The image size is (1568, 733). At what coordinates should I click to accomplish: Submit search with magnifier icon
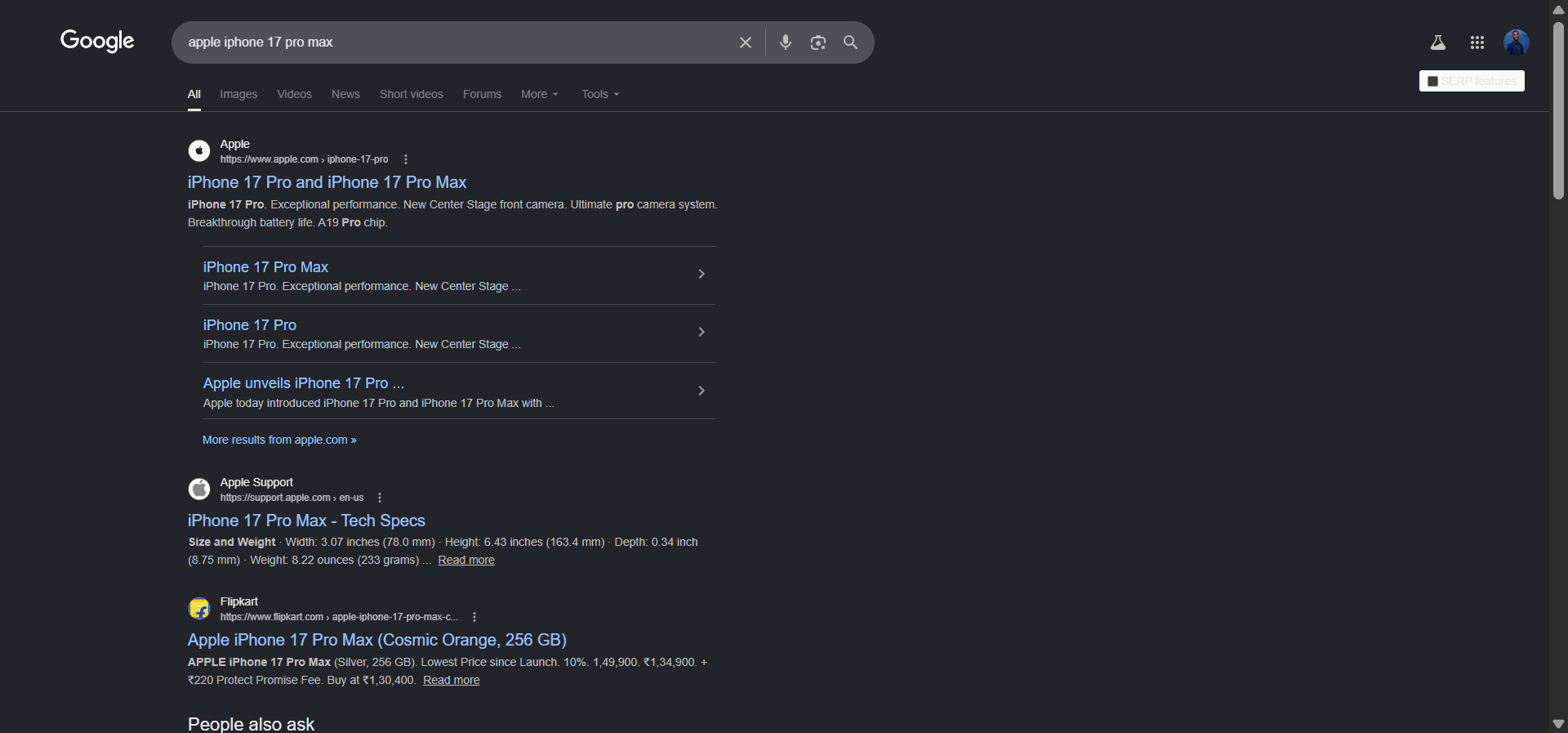tap(850, 42)
